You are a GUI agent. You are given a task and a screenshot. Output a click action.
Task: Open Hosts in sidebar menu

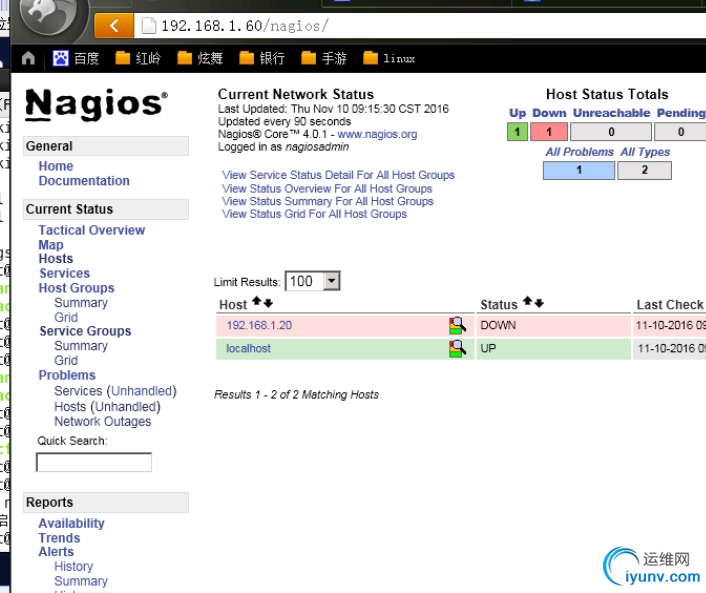point(56,259)
